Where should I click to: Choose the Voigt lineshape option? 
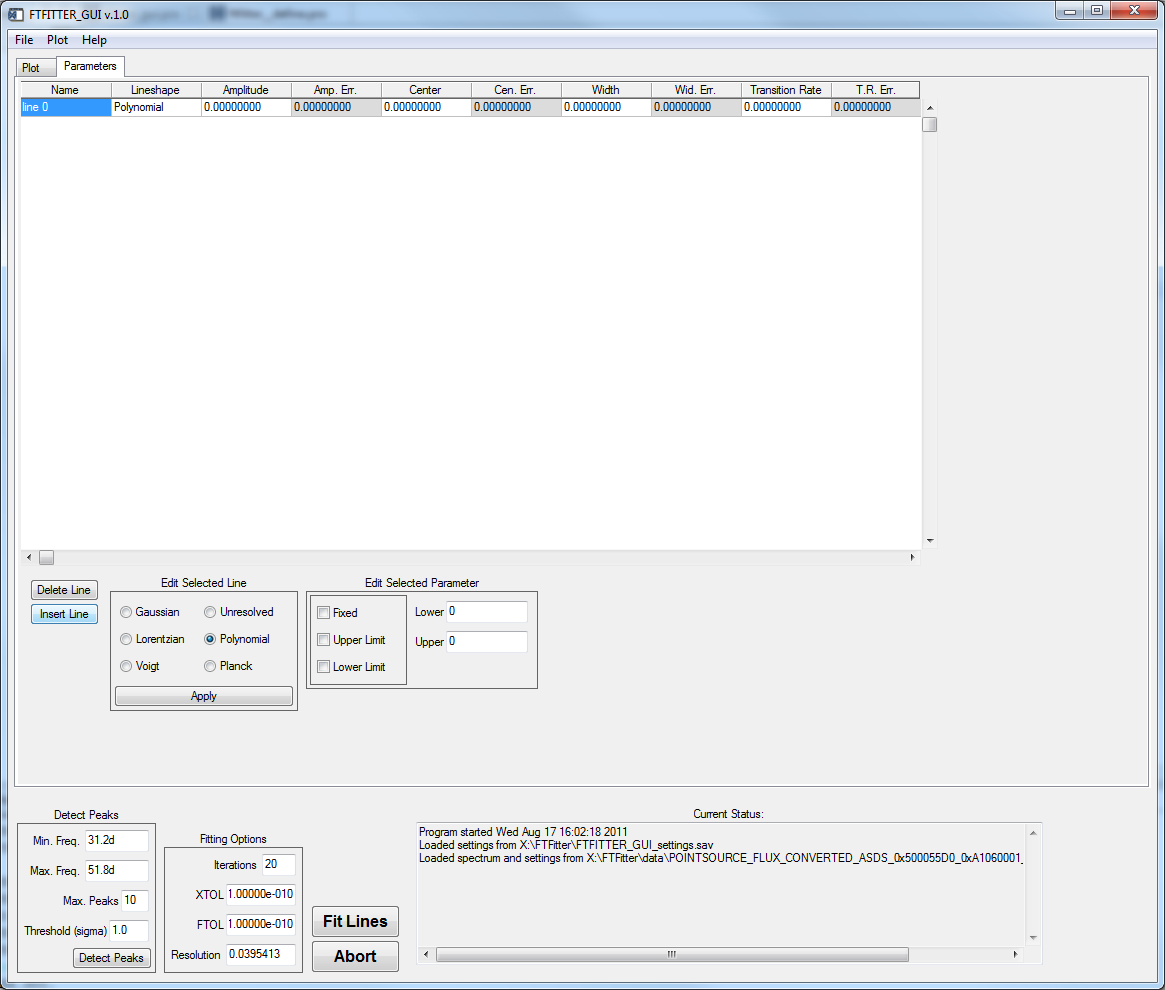coord(126,666)
